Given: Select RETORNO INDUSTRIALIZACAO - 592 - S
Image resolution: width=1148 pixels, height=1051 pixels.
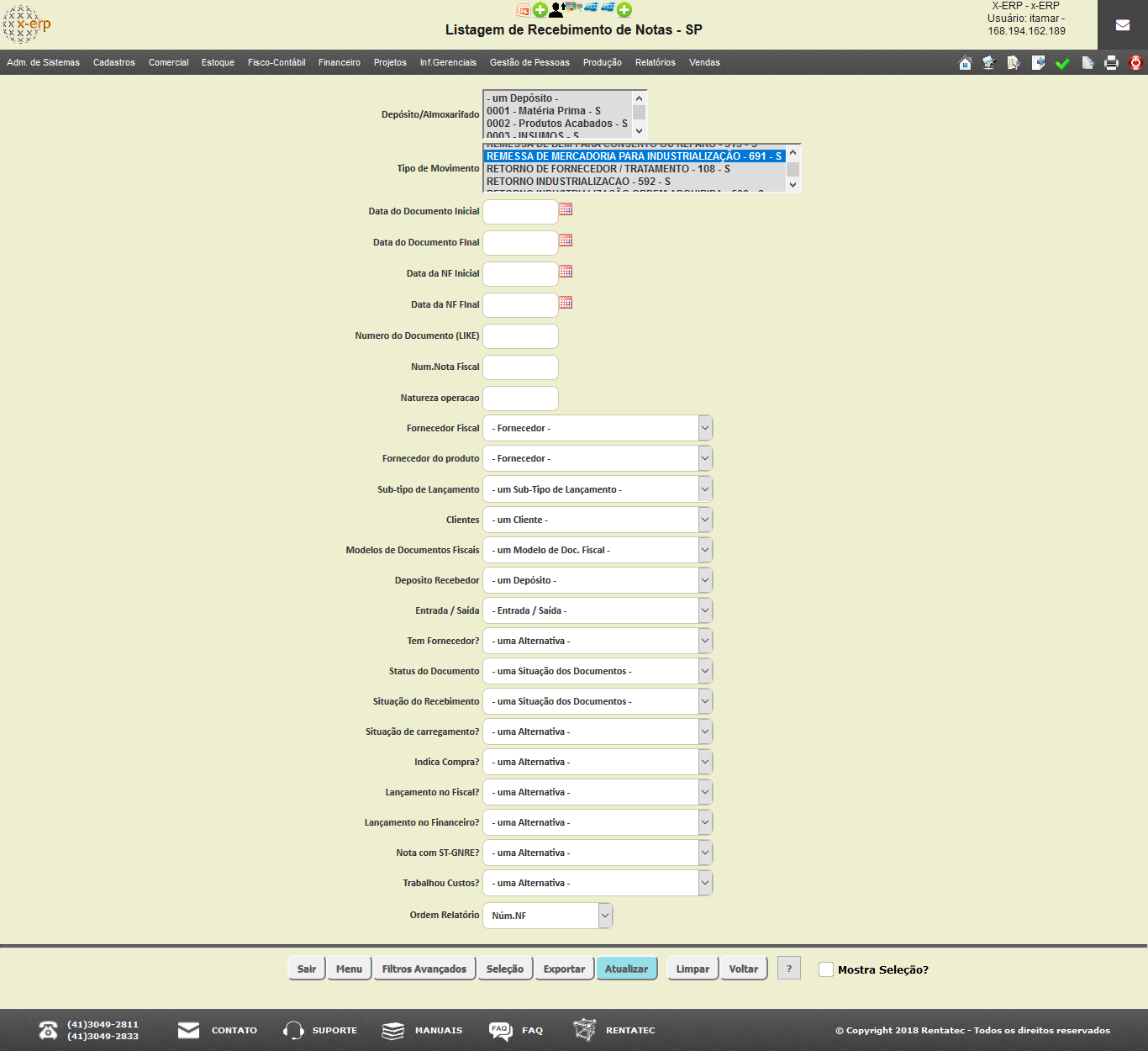Looking at the screenshot, I should coord(635,182).
